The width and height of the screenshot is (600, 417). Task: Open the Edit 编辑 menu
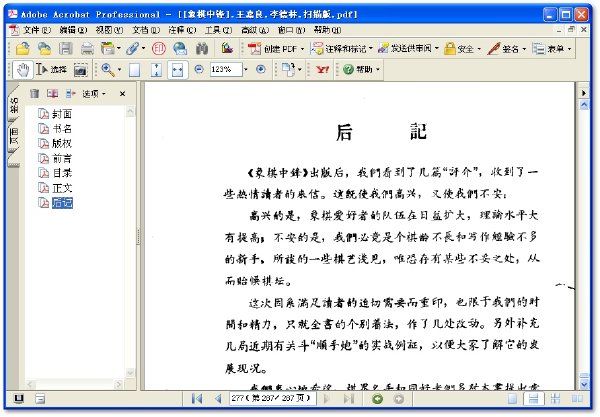pyautogui.click(x=73, y=30)
